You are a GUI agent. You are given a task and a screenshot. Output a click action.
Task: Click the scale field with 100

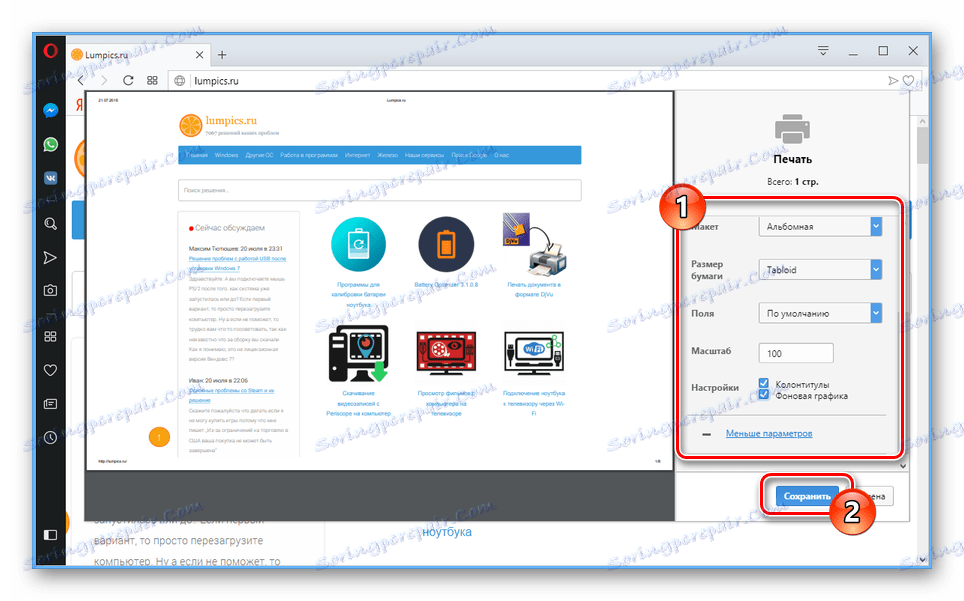pyautogui.click(x=796, y=353)
